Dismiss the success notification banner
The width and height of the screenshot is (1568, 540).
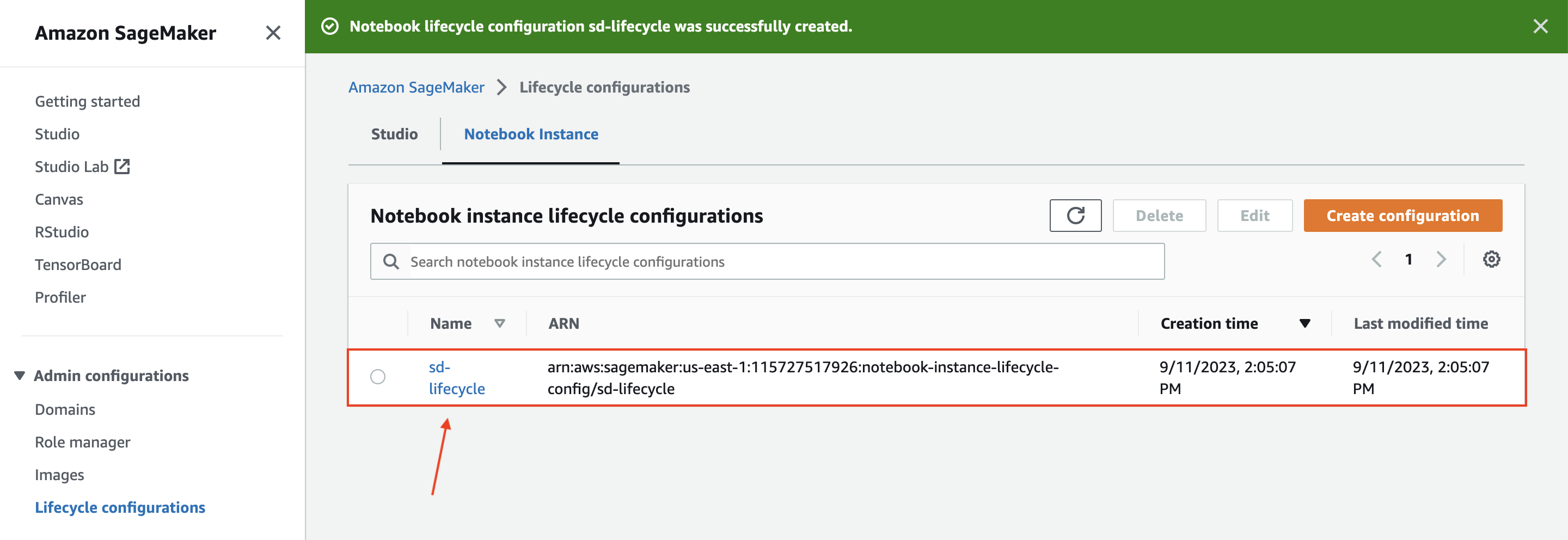pyautogui.click(x=1540, y=26)
